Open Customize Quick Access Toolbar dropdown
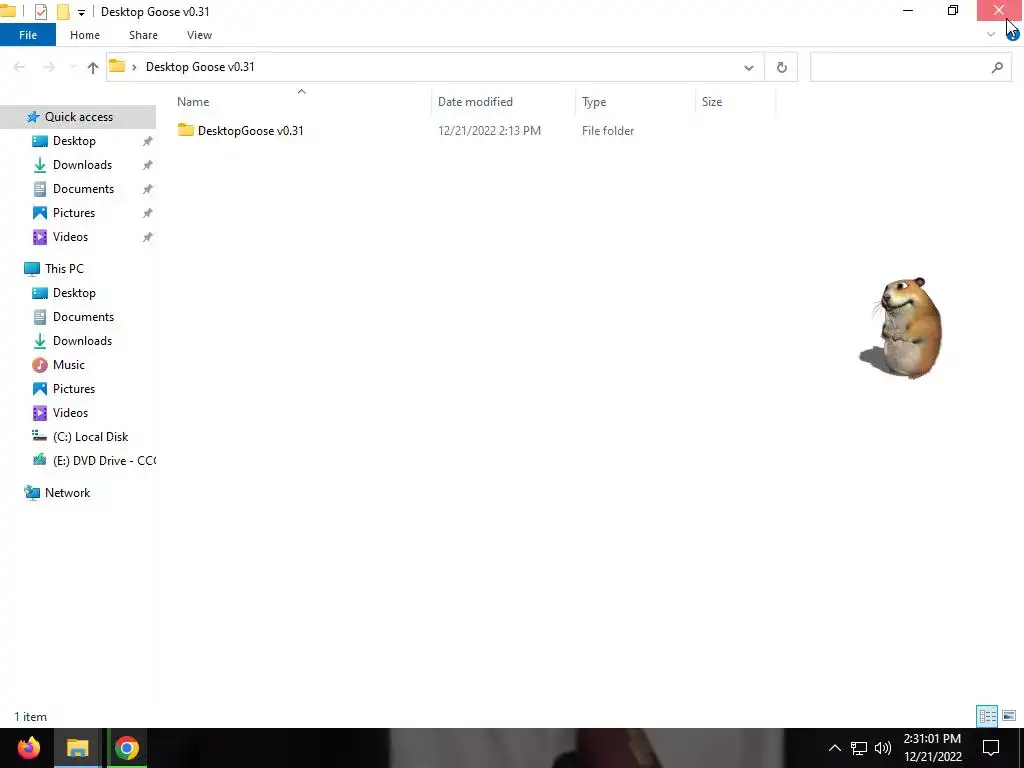The height and width of the screenshot is (768, 1024). point(81,12)
